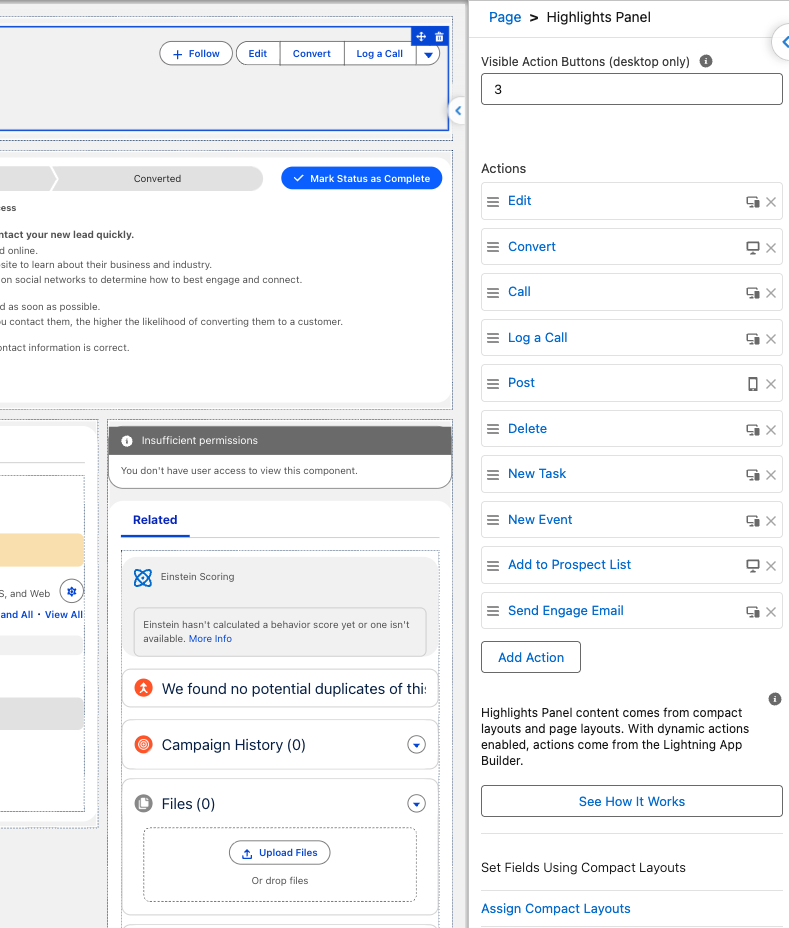Grab the drag handle for New Event action
This screenshot has width=789, height=928.
tap(492, 521)
